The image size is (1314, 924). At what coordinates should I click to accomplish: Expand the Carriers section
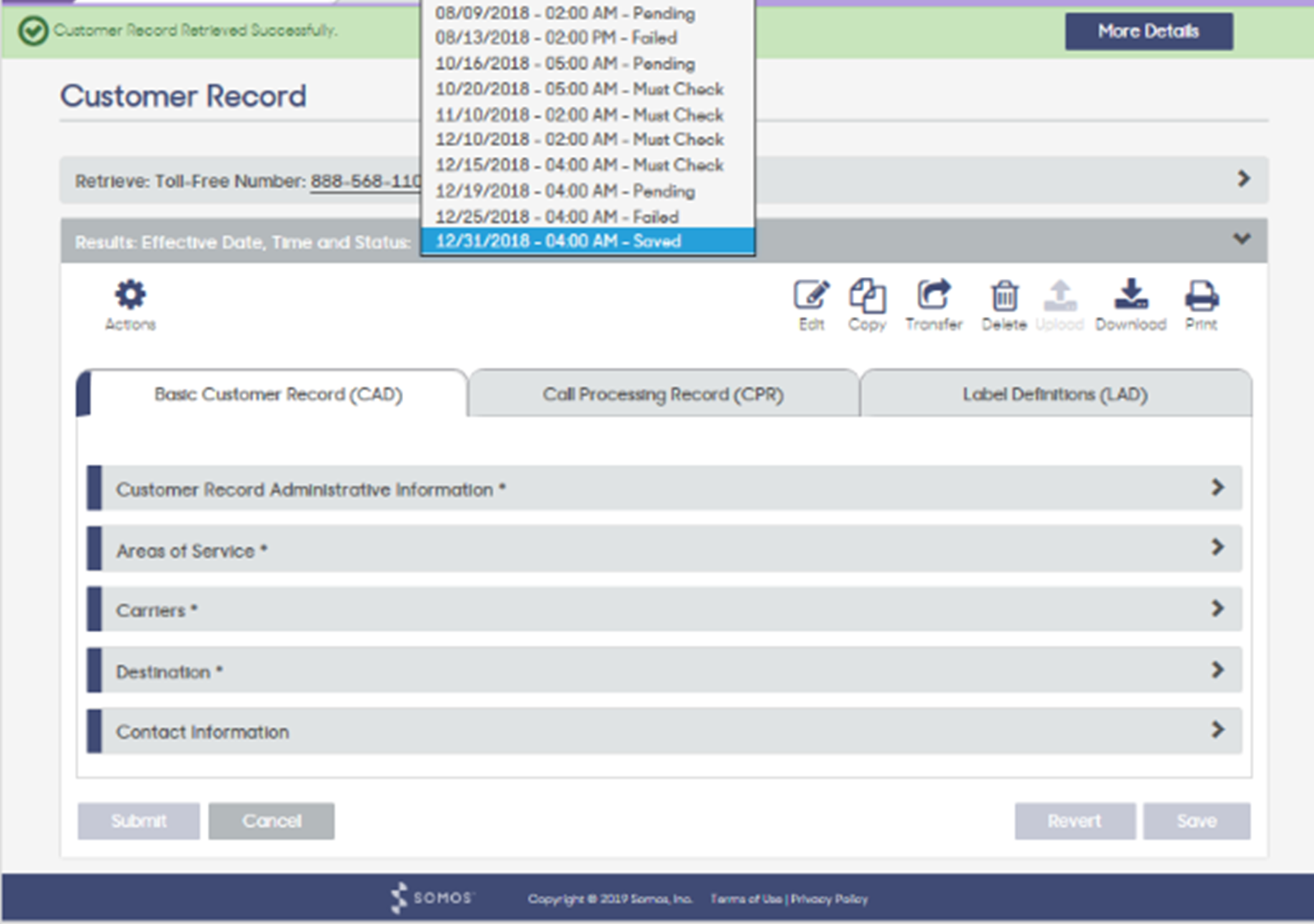click(664, 609)
